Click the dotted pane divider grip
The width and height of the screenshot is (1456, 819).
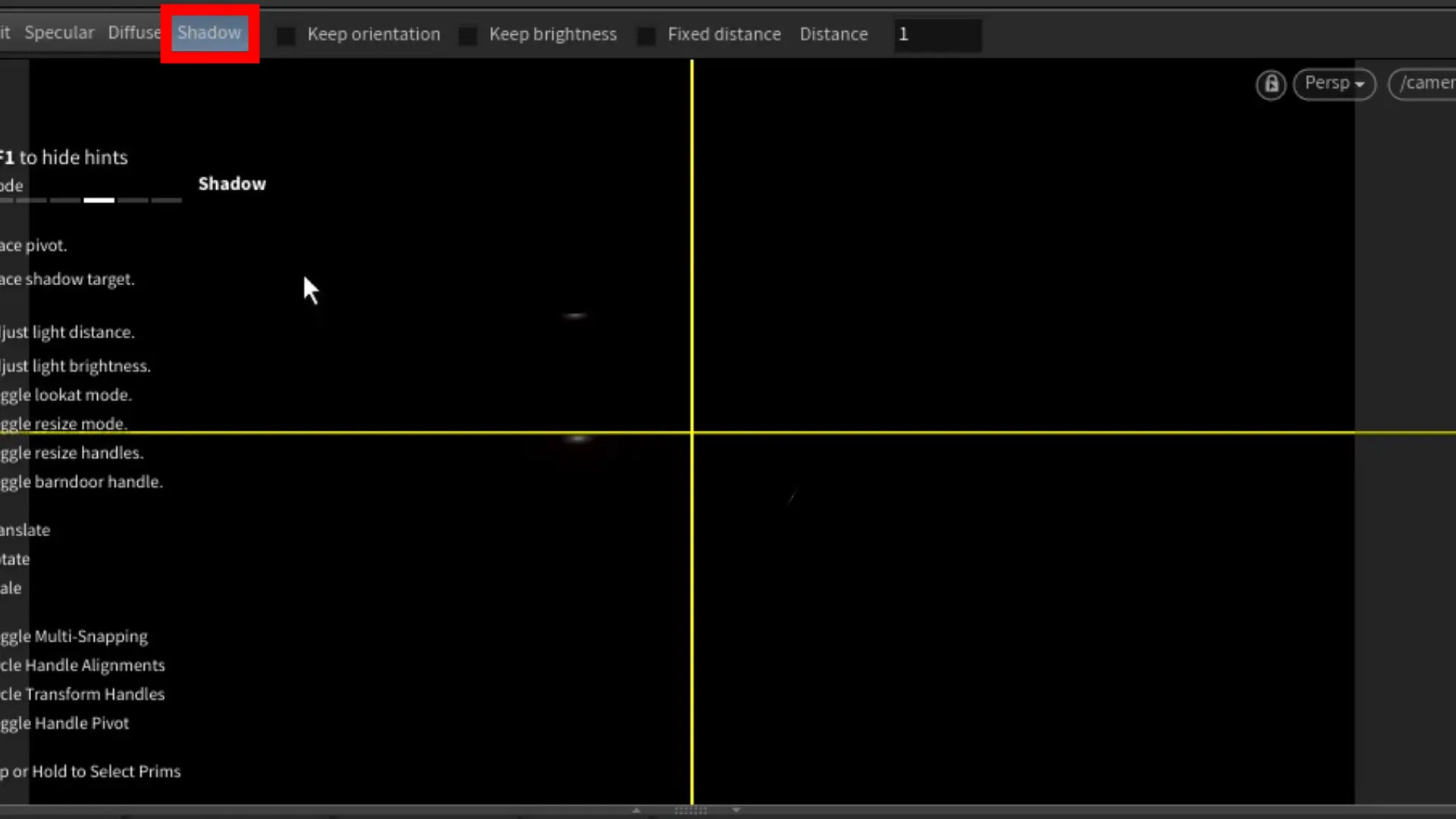coord(690,810)
